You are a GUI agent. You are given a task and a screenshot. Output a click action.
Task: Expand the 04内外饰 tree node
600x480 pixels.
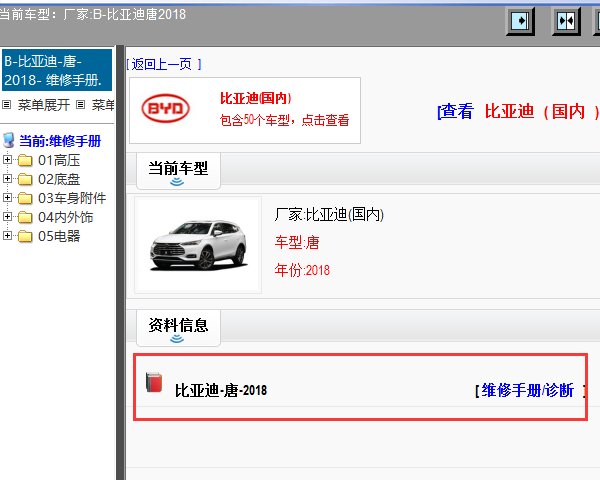[7, 216]
